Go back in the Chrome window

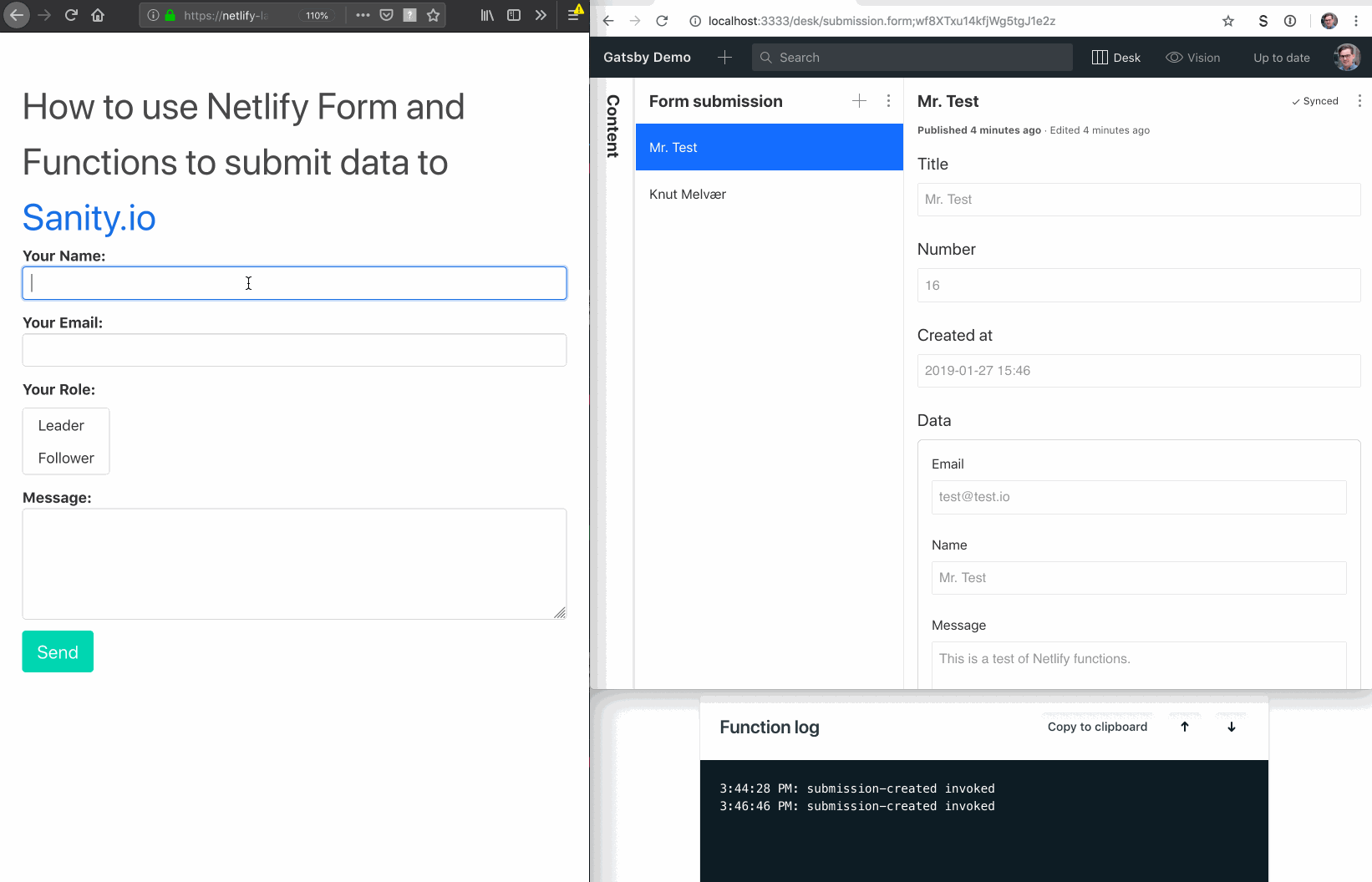coord(608,21)
